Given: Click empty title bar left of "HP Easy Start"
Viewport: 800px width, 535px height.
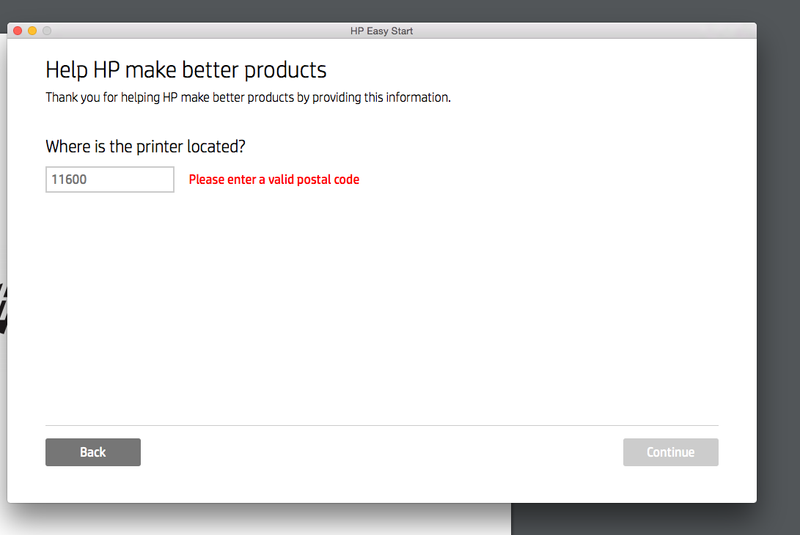Looking at the screenshot, I should click(x=200, y=31).
